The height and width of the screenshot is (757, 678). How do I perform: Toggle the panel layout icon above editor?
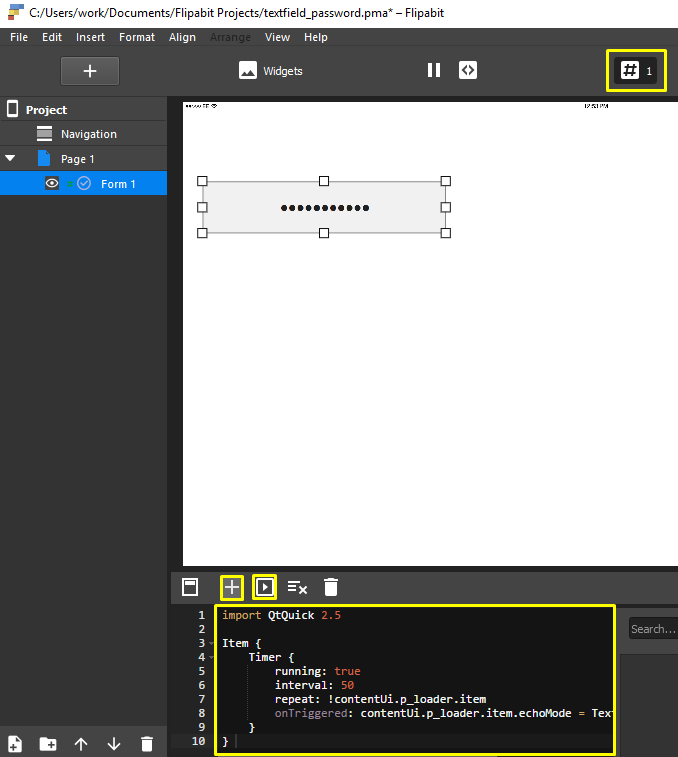[x=190, y=587]
